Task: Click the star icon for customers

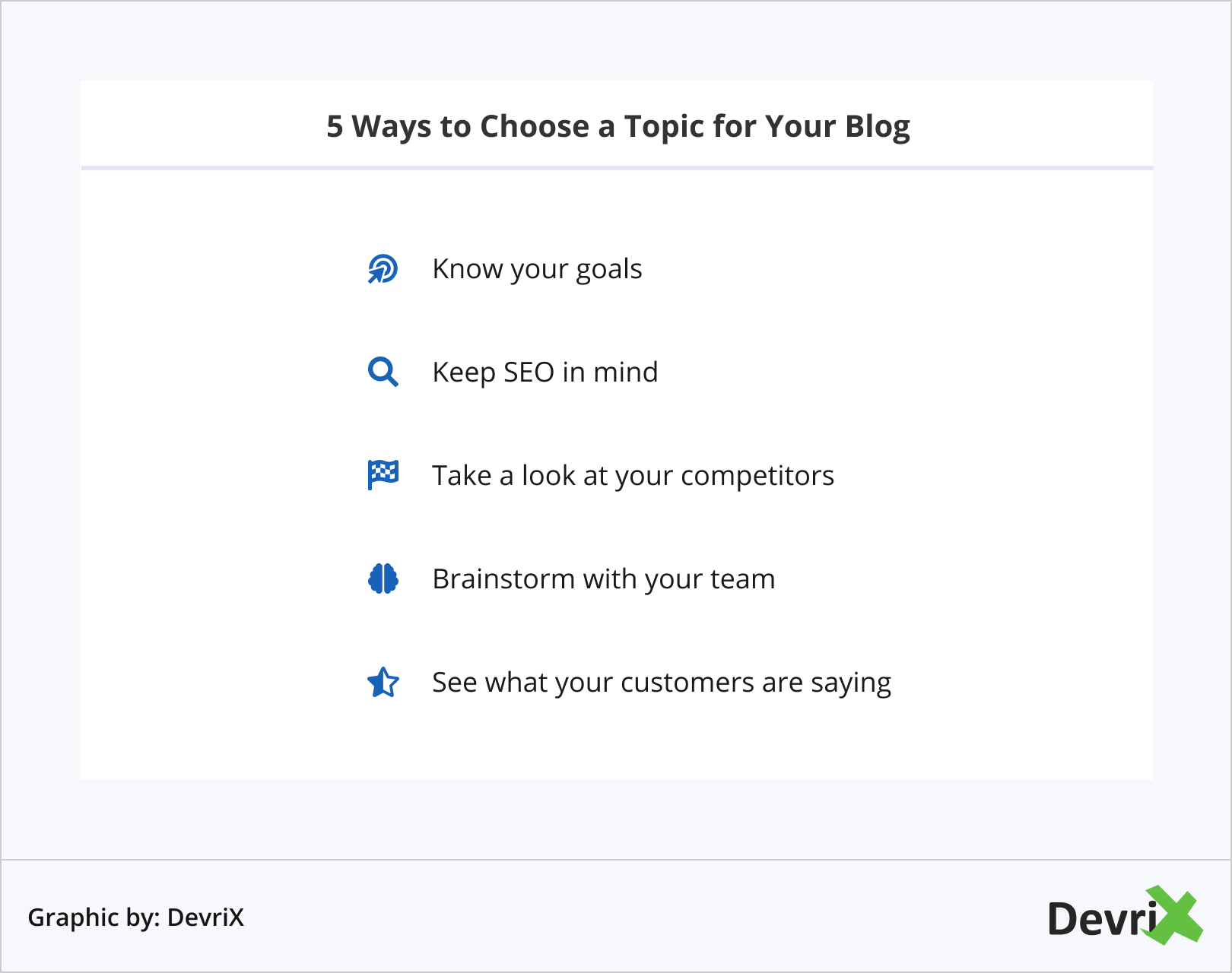Action: (383, 683)
